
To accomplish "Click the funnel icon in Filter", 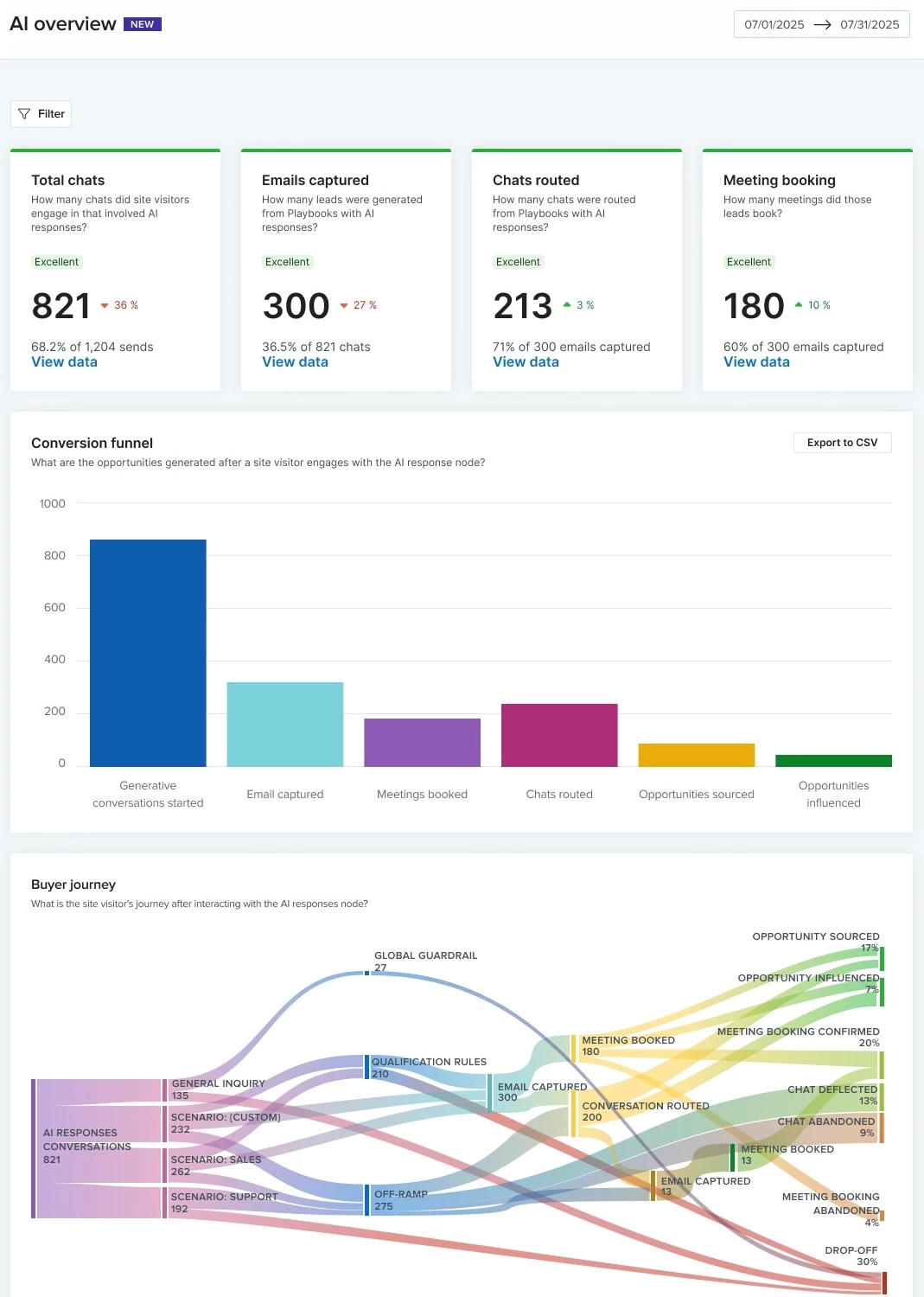I will coord(24,114).
